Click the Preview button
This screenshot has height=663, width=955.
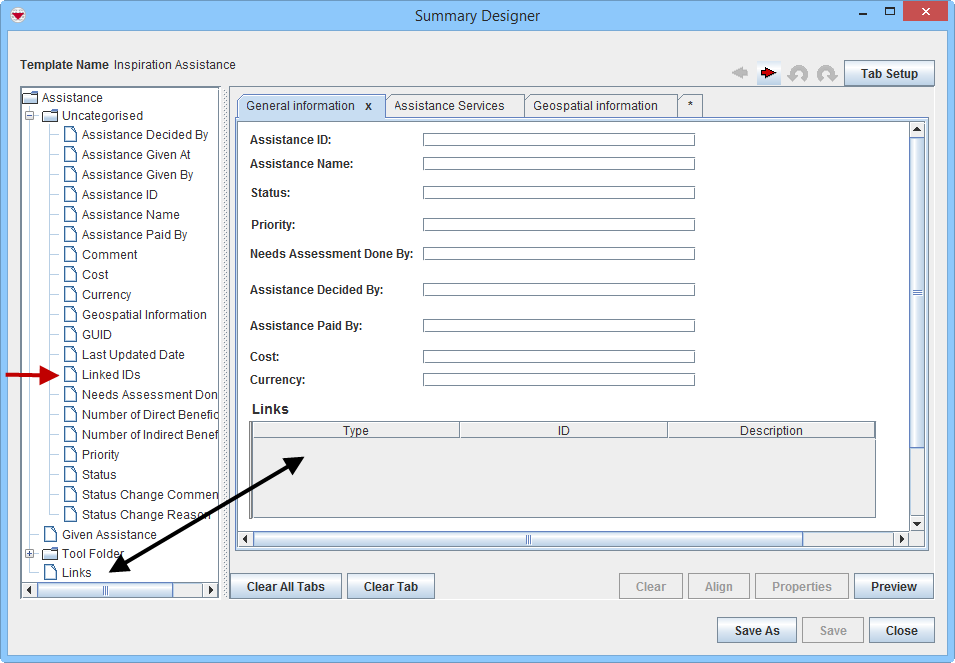[x=893, y=587]
